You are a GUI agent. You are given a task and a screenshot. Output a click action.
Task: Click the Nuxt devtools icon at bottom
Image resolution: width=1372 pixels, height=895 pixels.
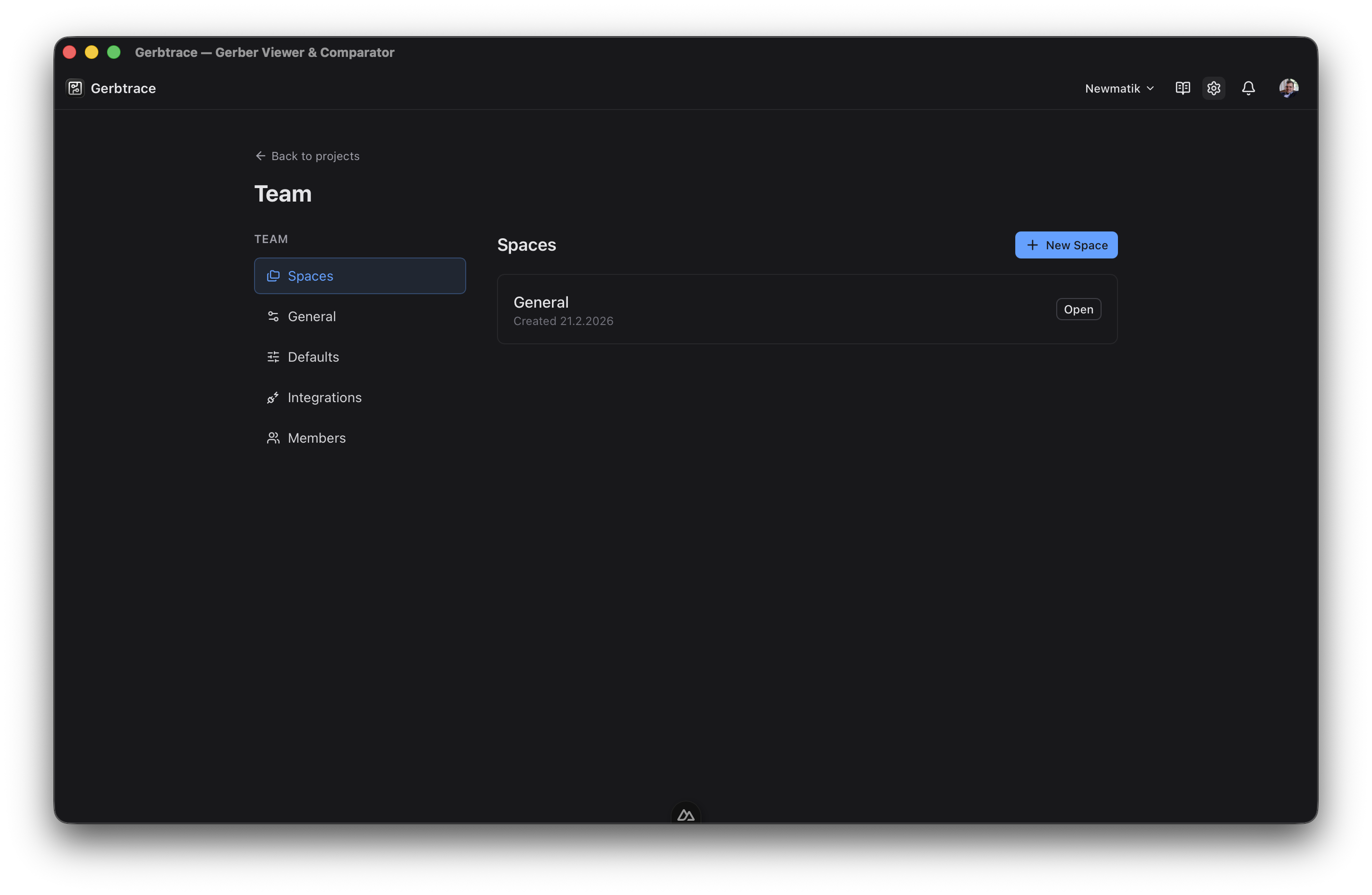(x=686, y=815)
